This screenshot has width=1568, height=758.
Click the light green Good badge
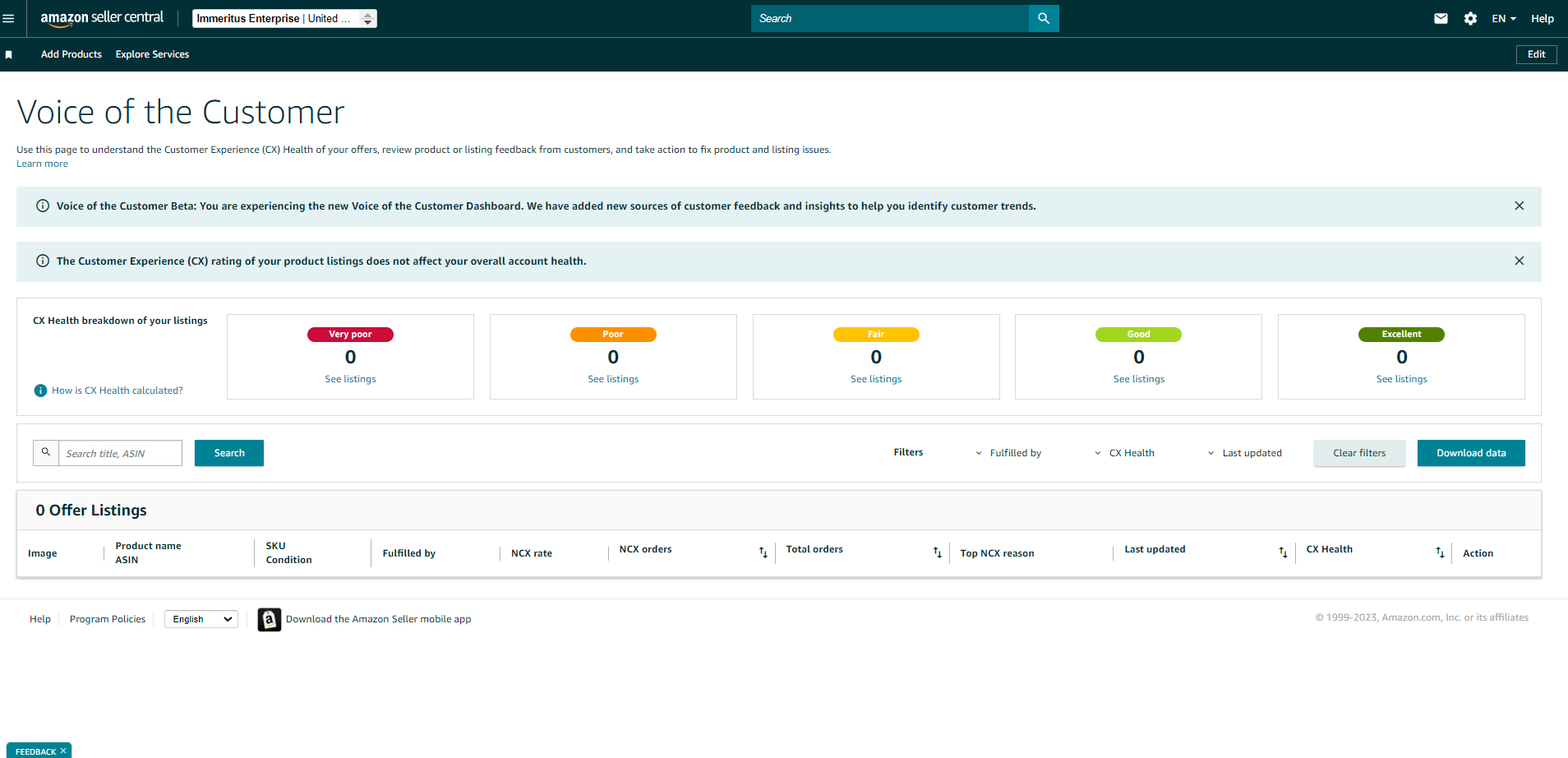point(1139,335)
